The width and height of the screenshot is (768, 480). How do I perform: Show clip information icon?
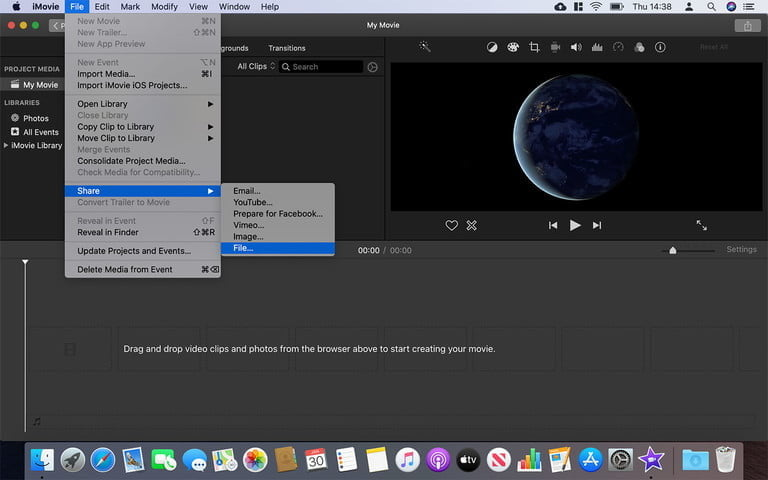coord(660,47)
